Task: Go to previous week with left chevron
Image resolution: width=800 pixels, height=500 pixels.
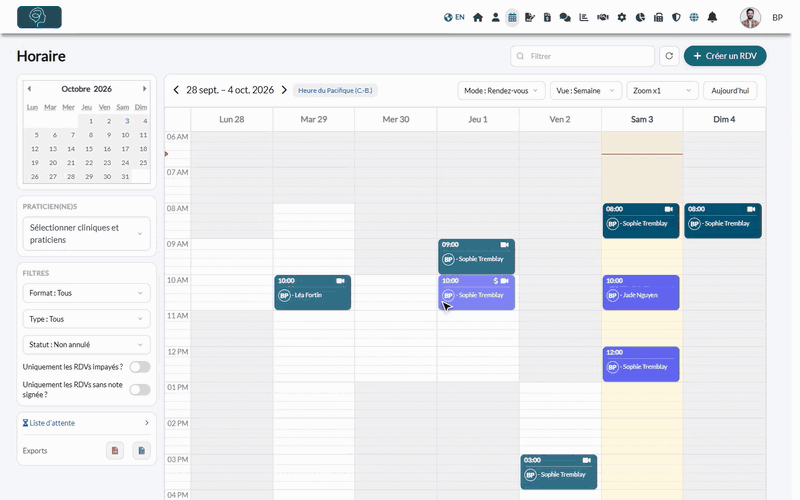Action: (x=176, y=90)
